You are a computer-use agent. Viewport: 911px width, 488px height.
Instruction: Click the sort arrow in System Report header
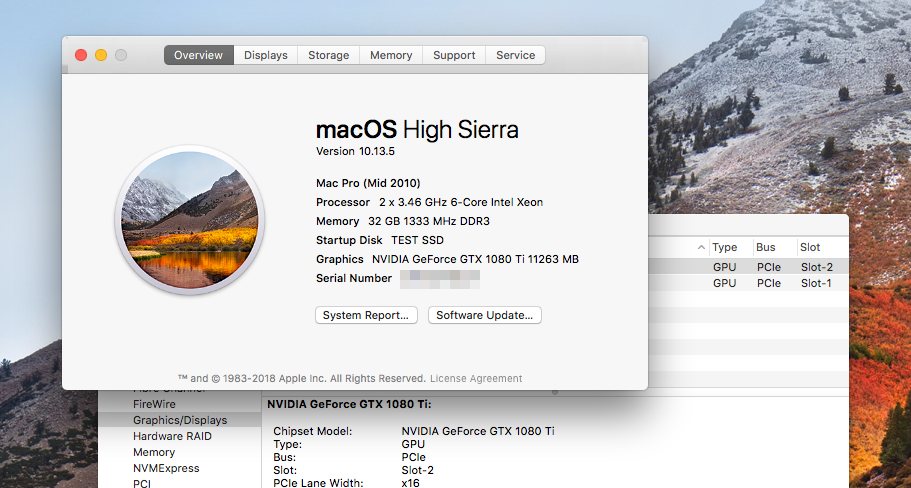[x=701, y=248]
